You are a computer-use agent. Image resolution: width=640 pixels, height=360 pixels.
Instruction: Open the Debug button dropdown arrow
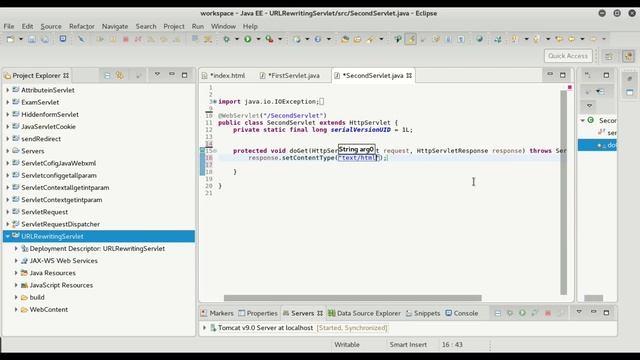pos(236,39)
